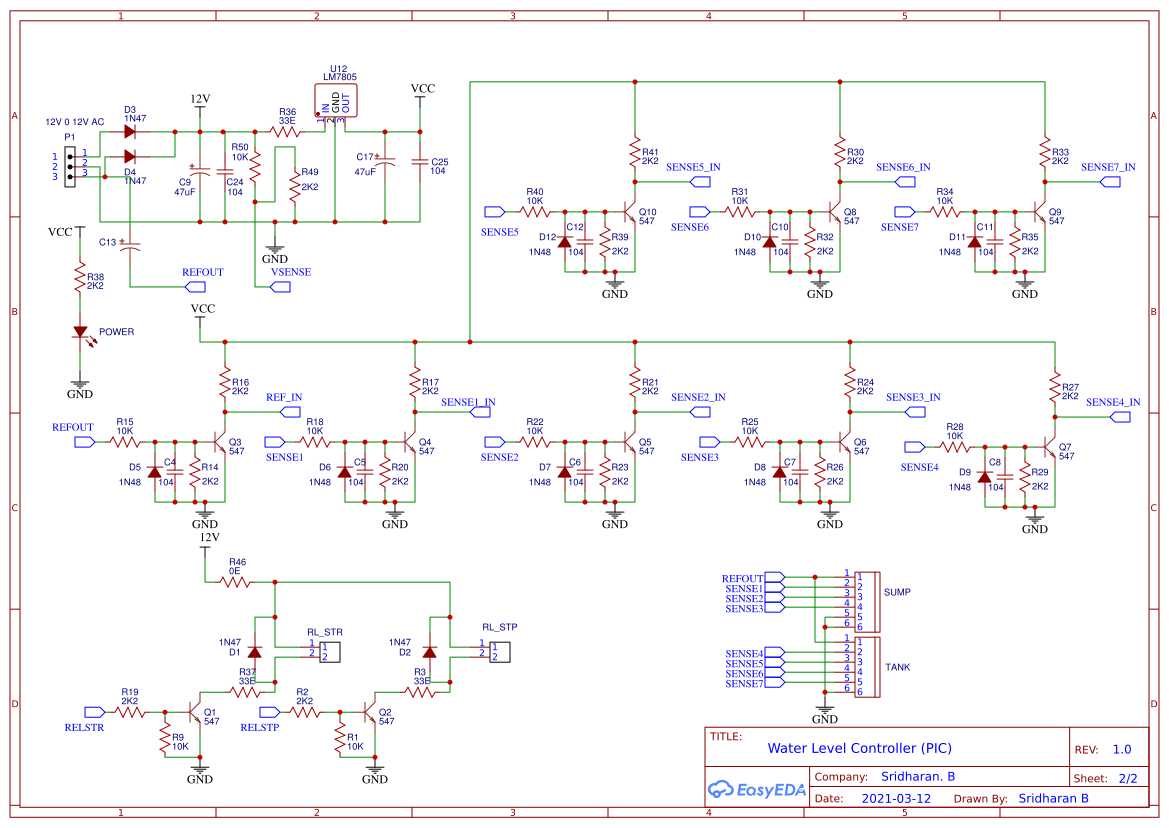
Task: Select capacitor C9 47uF
Action: (201, 172)
